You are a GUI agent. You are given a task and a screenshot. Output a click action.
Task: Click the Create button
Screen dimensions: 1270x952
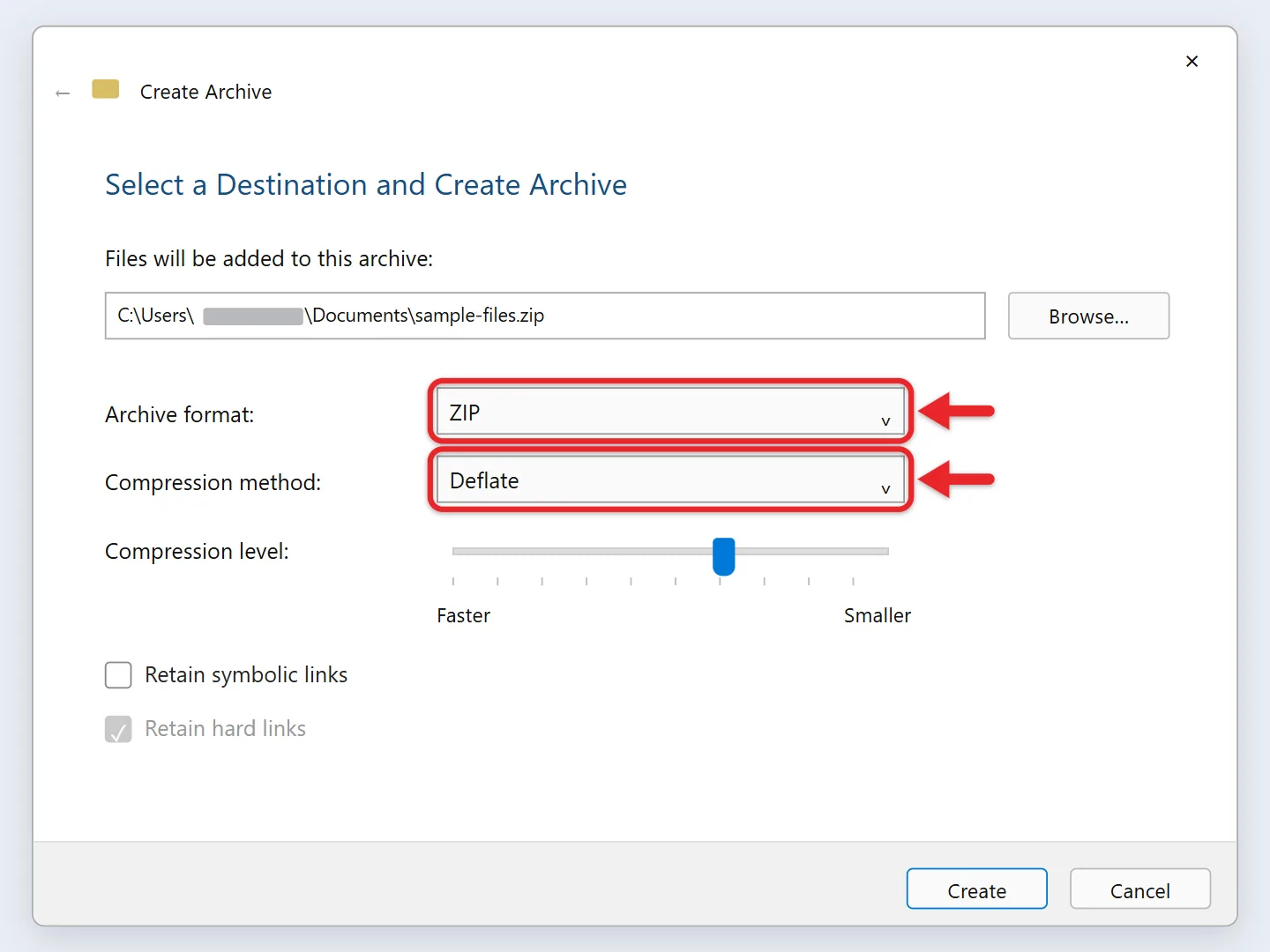pyautogui.click(x=977, y=889)
